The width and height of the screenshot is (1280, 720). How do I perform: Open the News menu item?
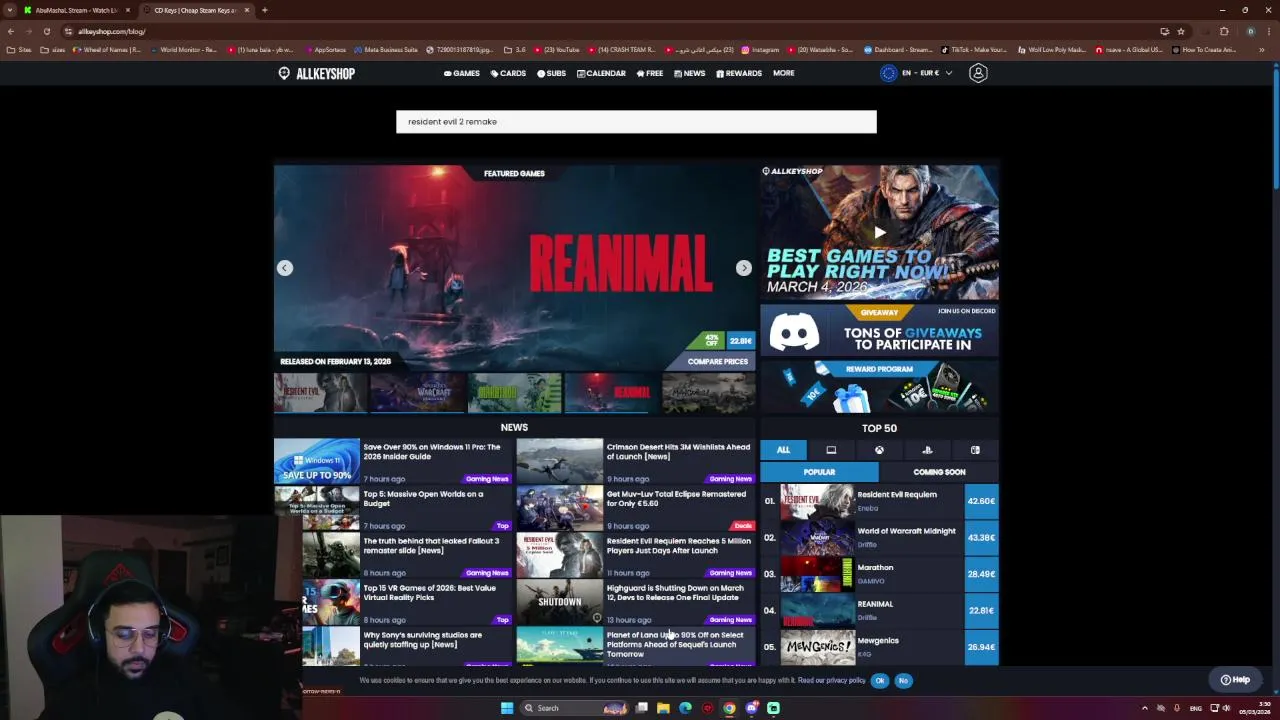coord(690,73)
